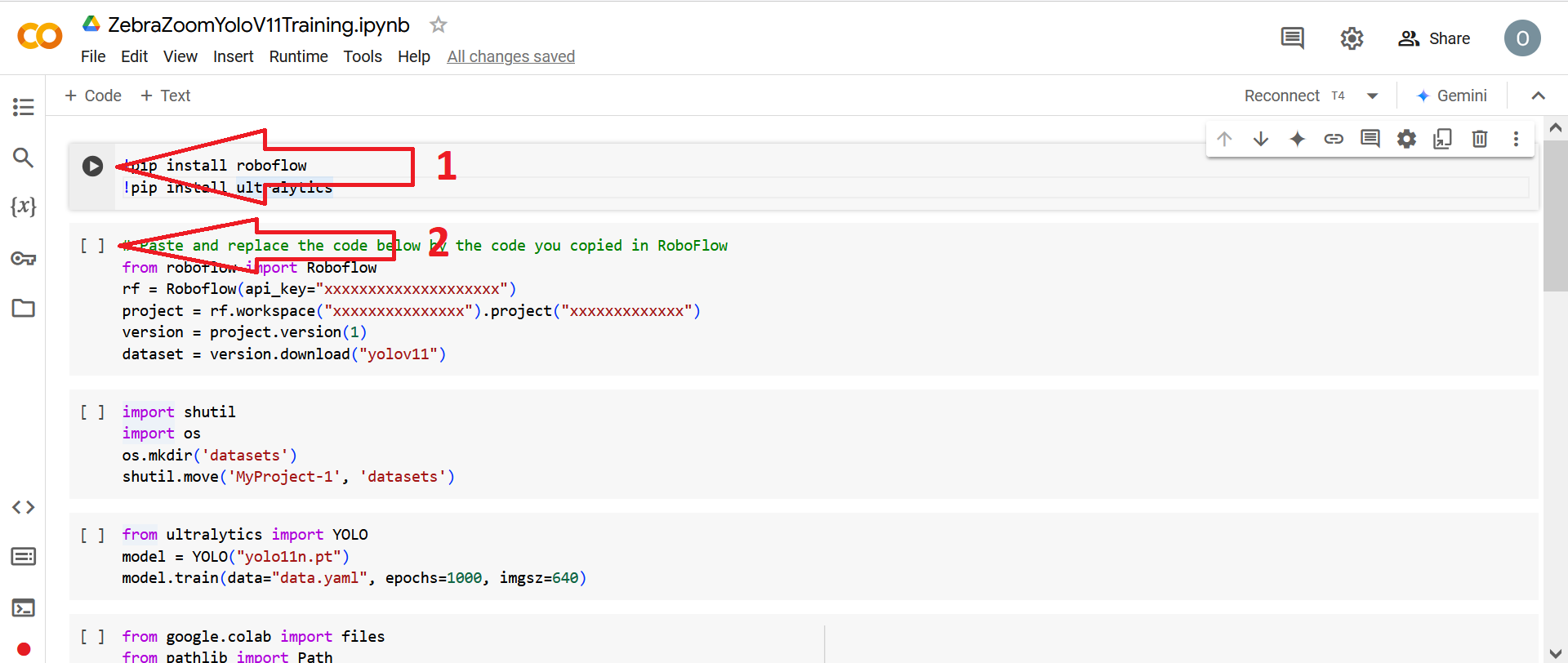Open the cell editor settings gear
The image size is (1568, 663).
click(1406, 139)
